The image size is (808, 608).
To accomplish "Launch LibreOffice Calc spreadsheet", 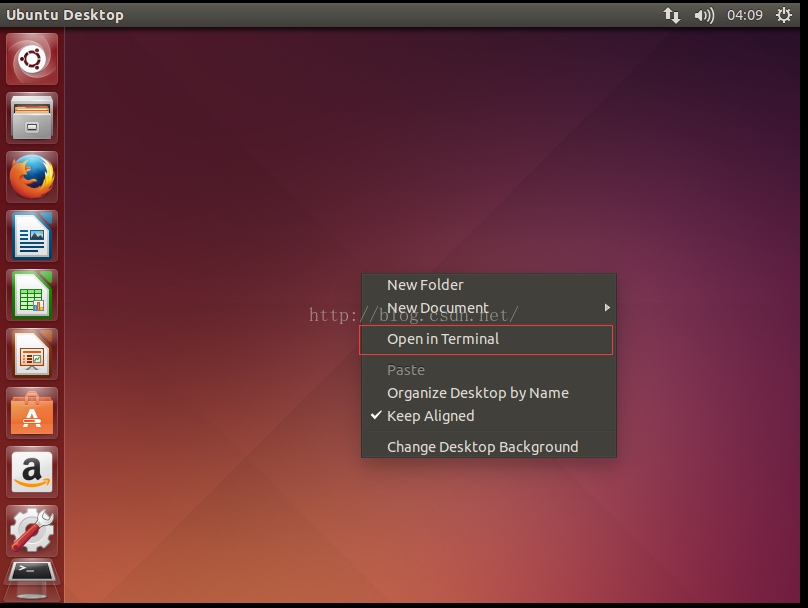I will click(x=32, y=295).
